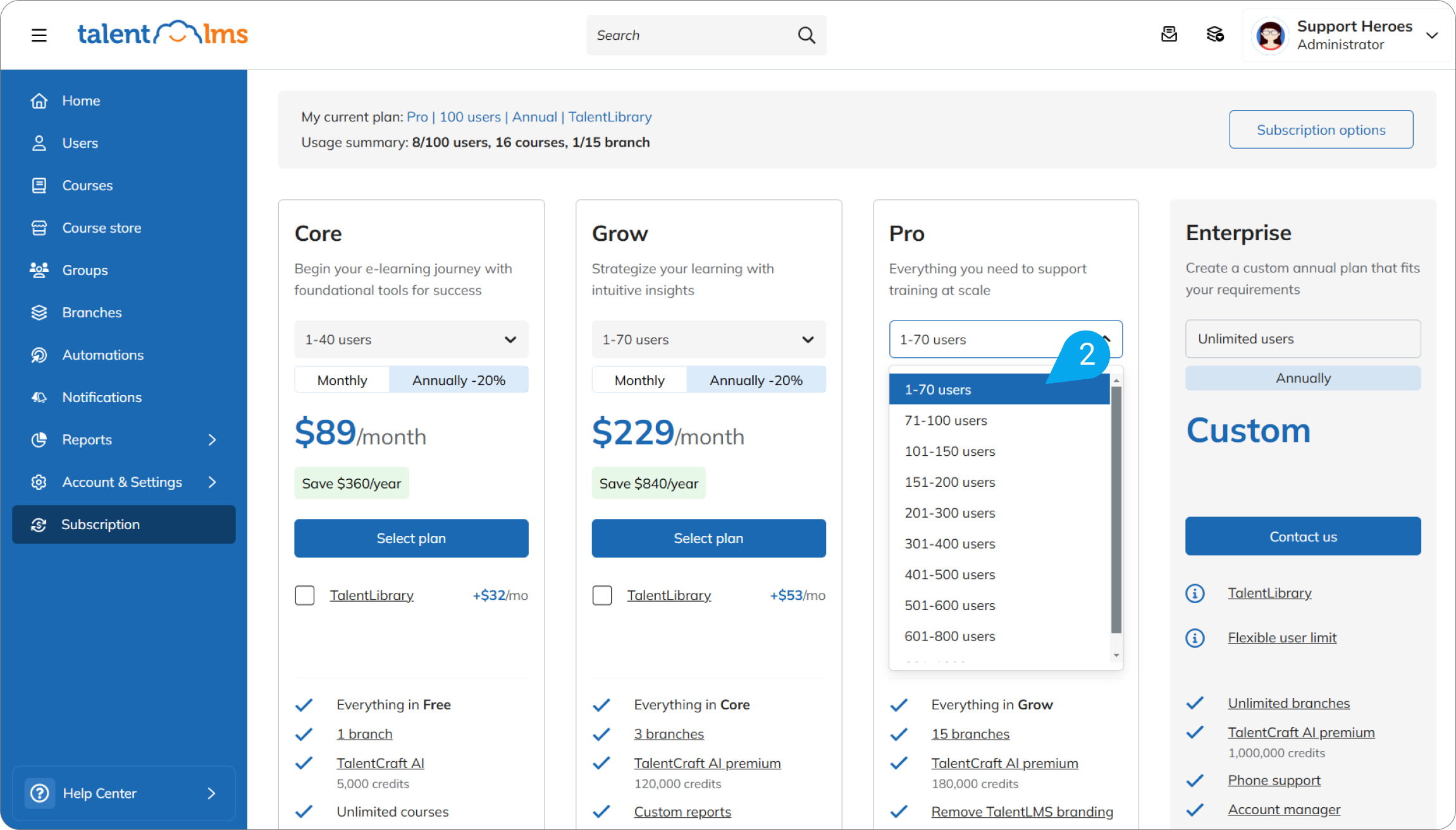
Task: Click the Groups sidebar icon
Action: [x=39, y=270]
